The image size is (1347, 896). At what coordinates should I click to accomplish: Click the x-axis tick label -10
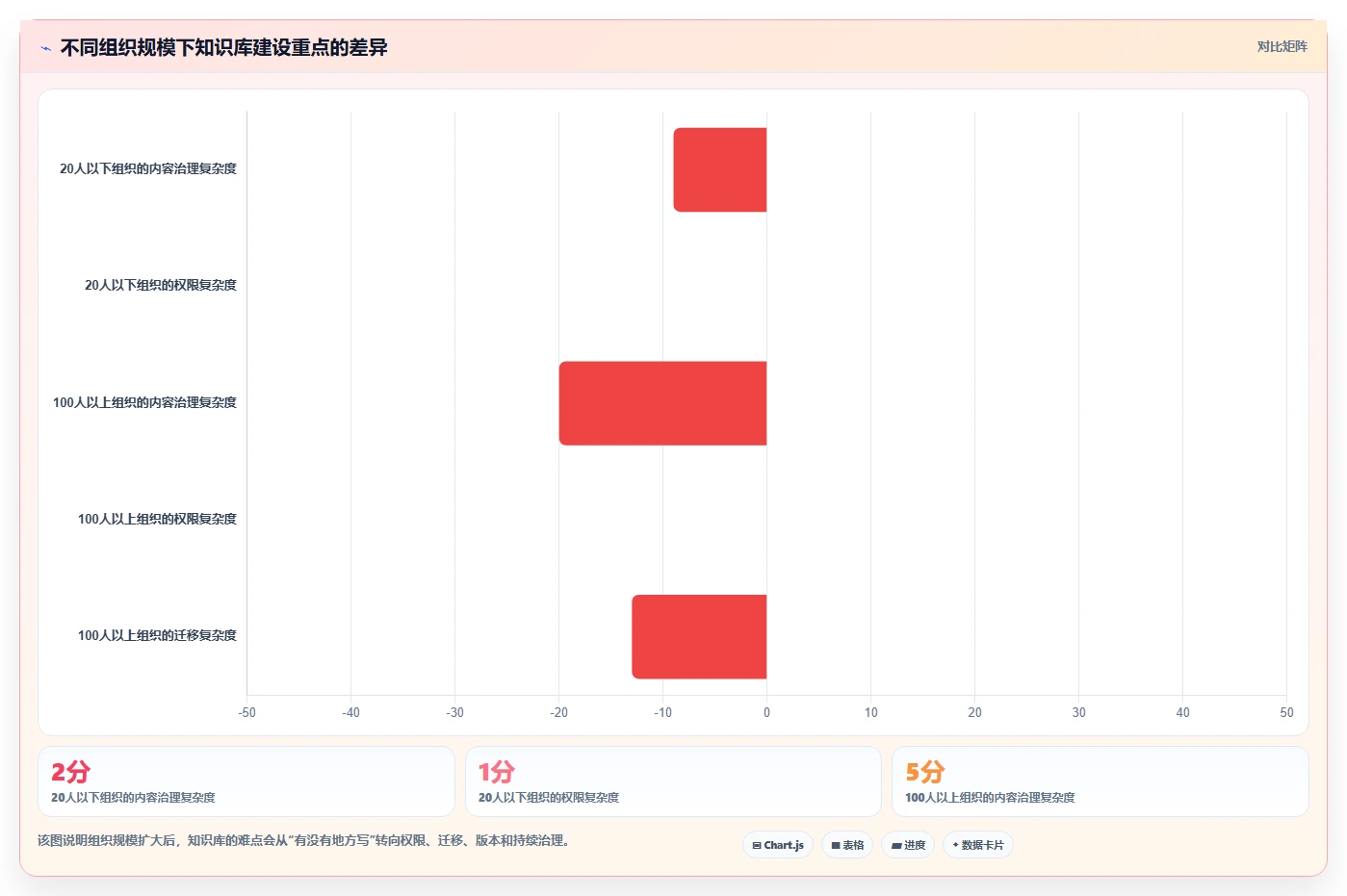[662, 712]
